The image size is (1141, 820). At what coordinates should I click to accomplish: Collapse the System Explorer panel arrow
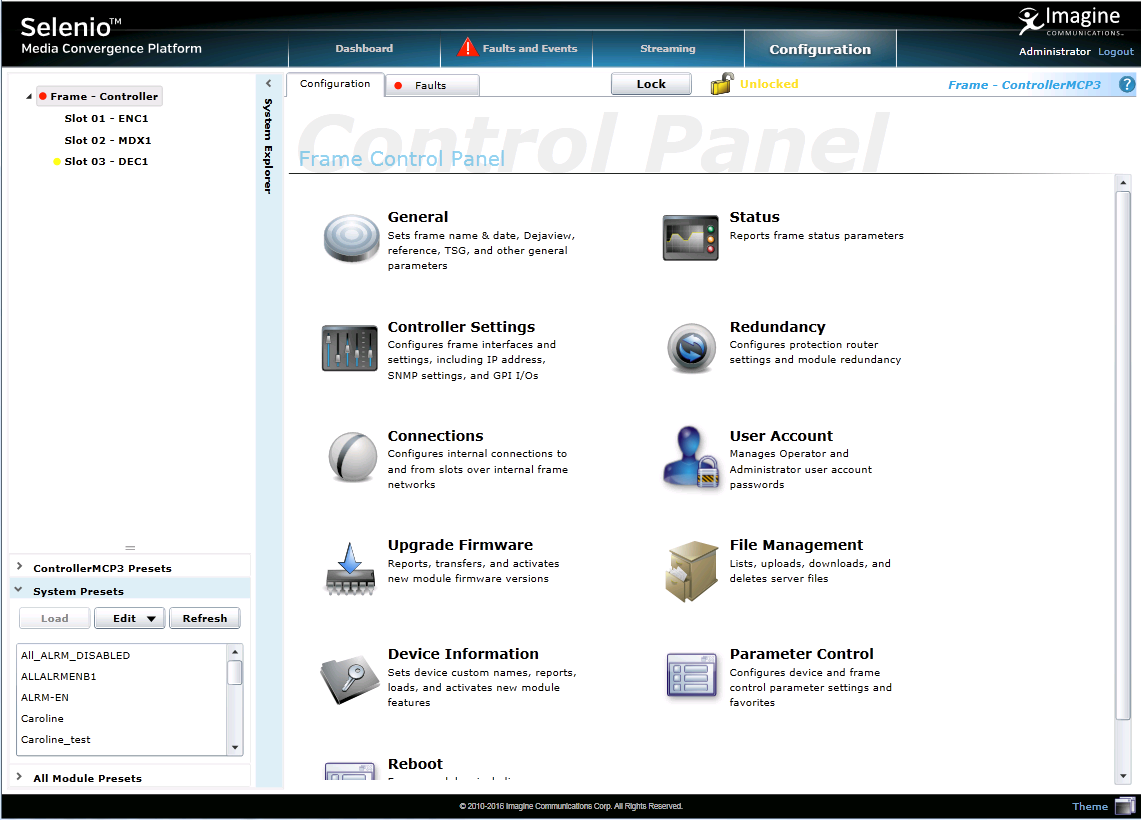[x=269, y=84]
